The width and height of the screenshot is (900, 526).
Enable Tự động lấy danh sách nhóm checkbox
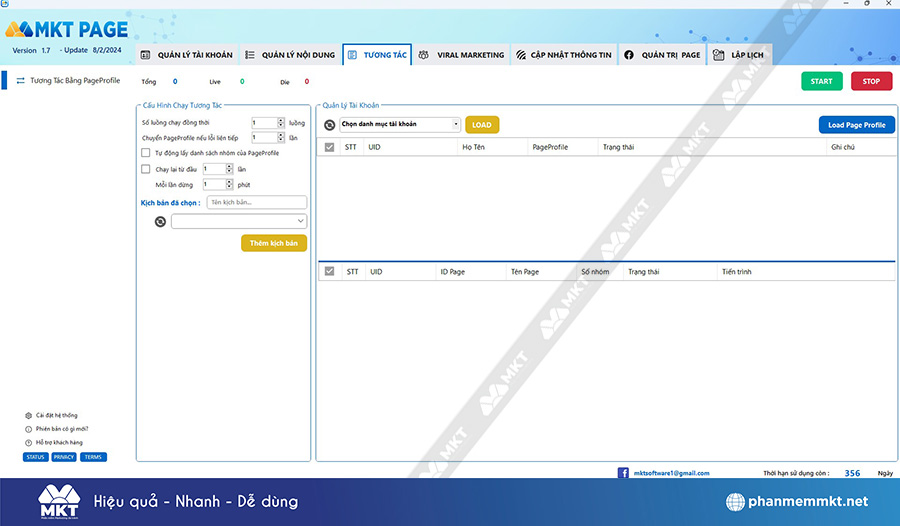146,153
